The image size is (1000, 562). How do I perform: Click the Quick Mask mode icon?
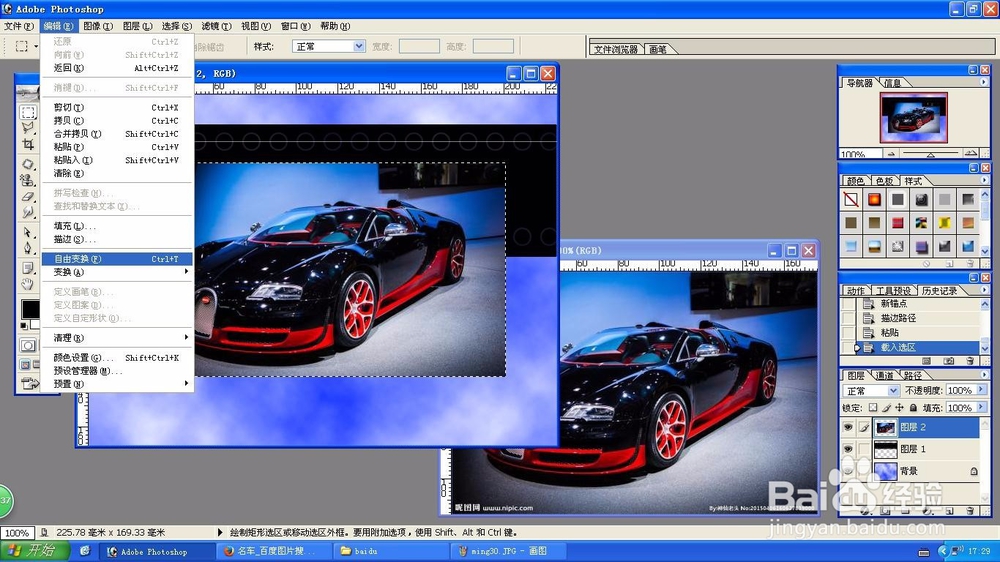coord(28,345)
